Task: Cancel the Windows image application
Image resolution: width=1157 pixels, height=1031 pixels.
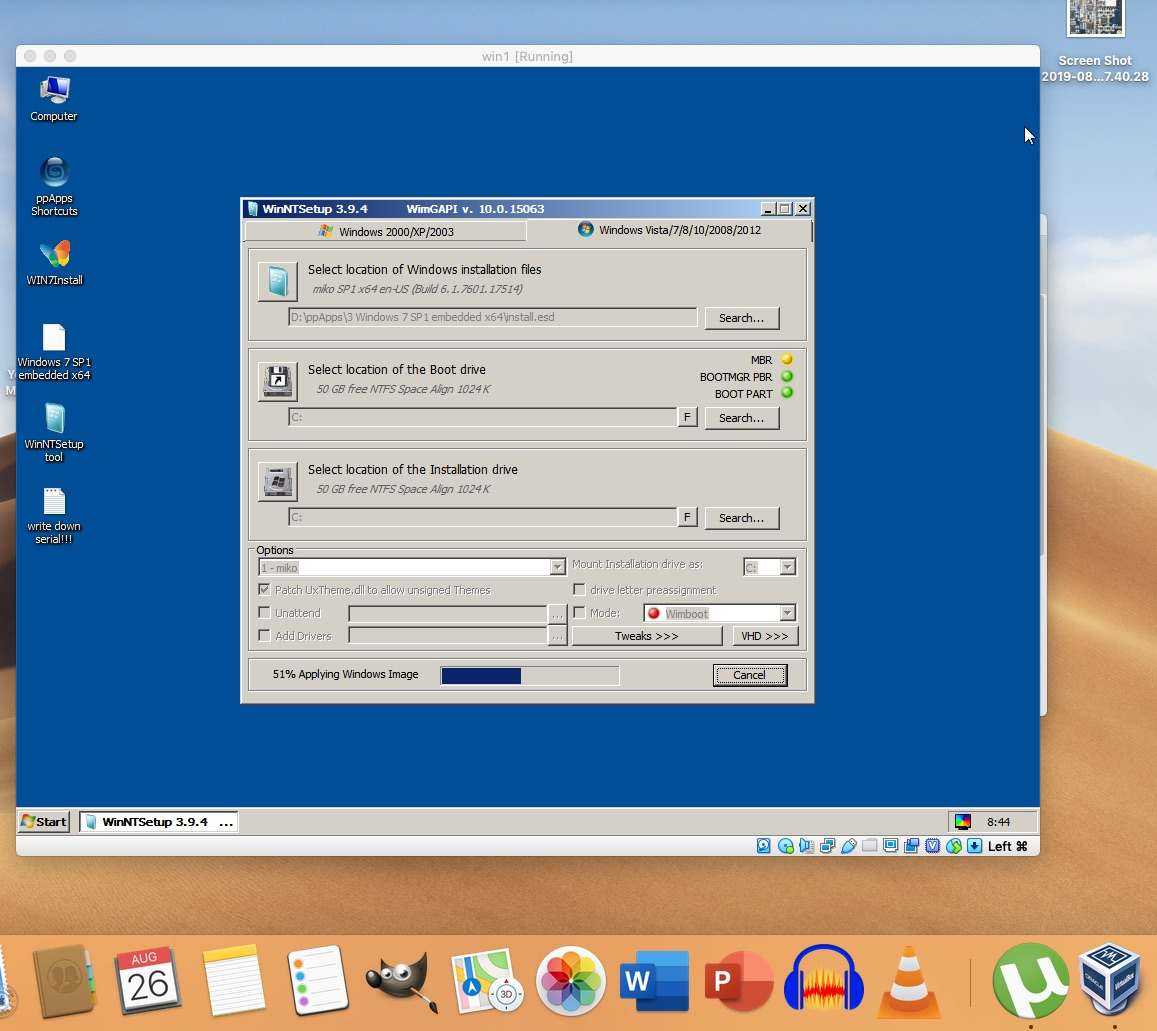Action: (750, 675)
